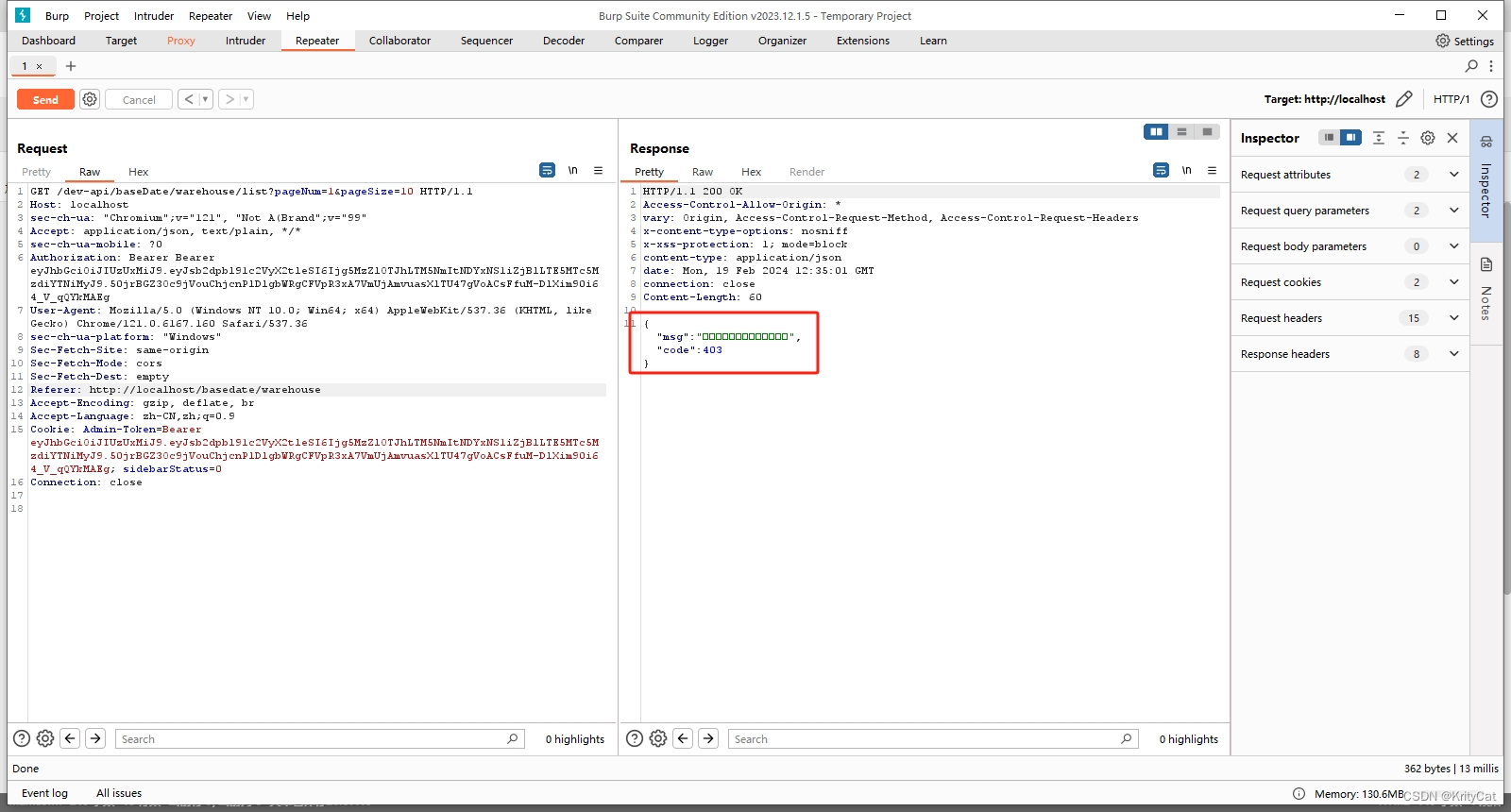Add new Repeater tab with plus
The height and width of the screenshot is (812, 1511).
coord(70,66)
